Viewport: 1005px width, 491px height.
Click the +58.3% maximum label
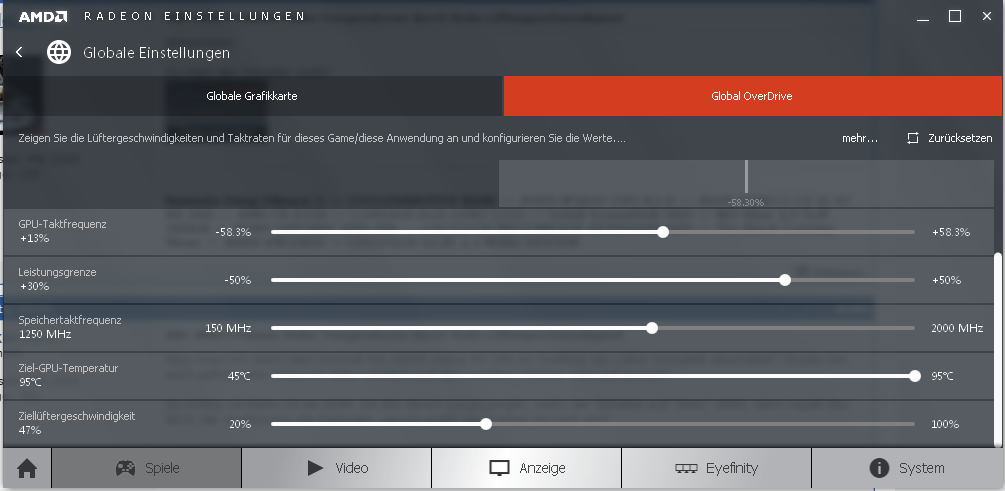(x=951, y=232)
